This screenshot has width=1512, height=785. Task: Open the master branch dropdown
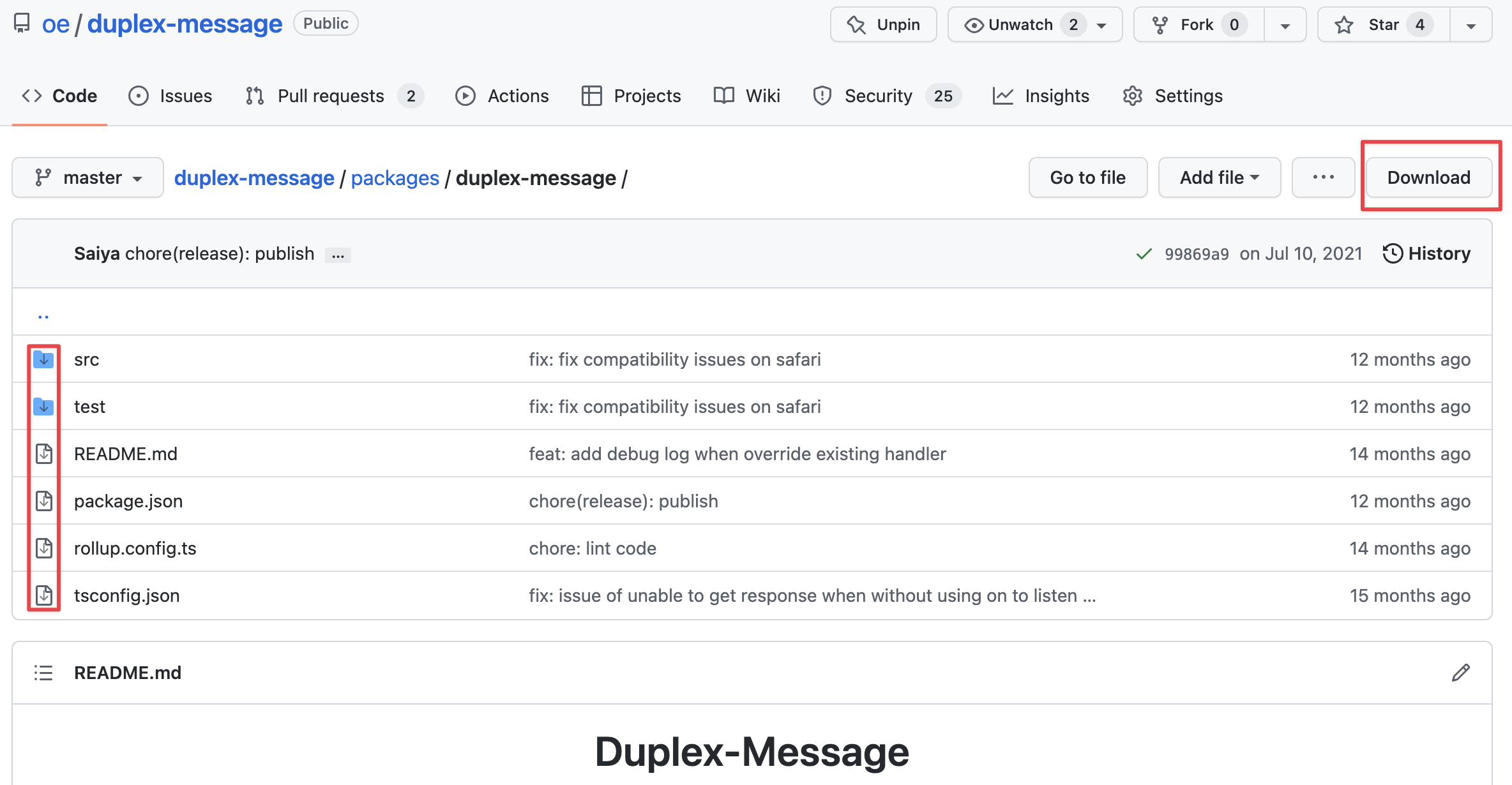coord(88,177)
